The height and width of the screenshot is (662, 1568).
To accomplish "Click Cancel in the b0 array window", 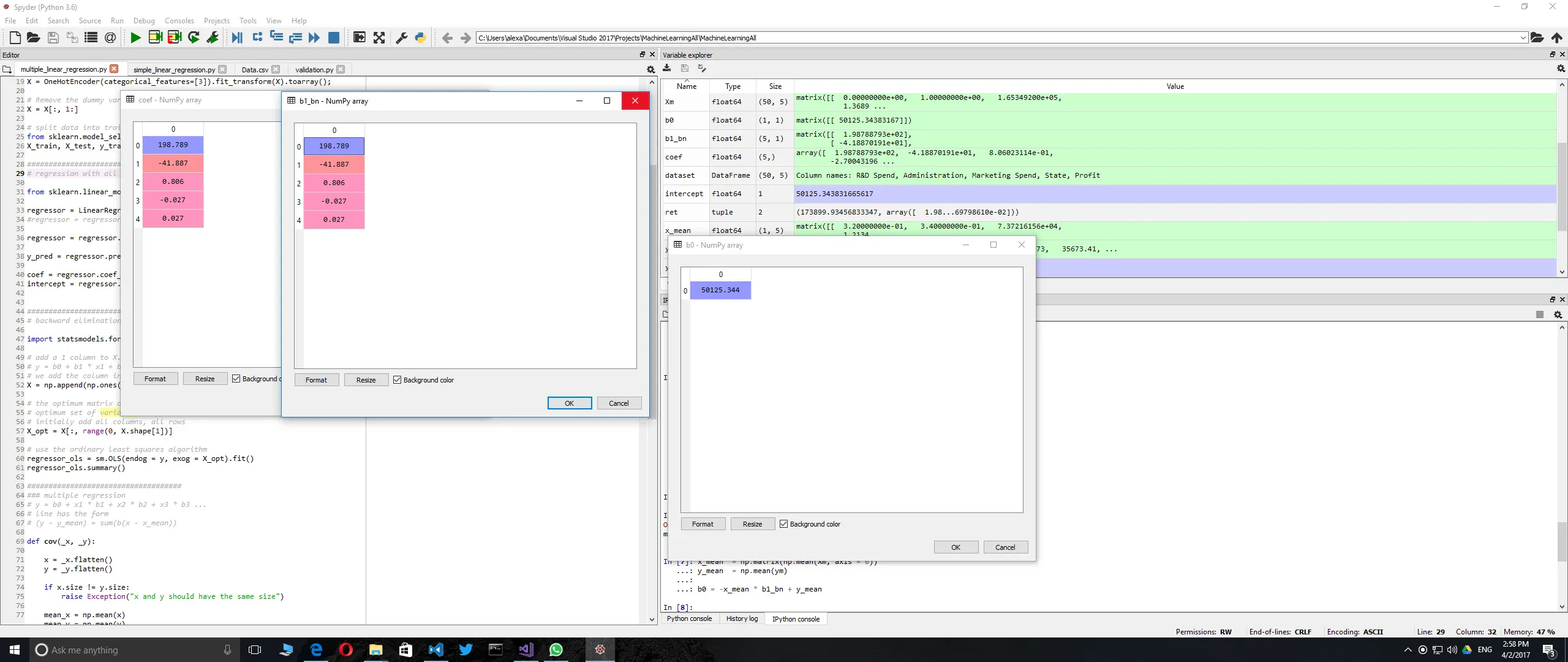I will coord(1005,547).
